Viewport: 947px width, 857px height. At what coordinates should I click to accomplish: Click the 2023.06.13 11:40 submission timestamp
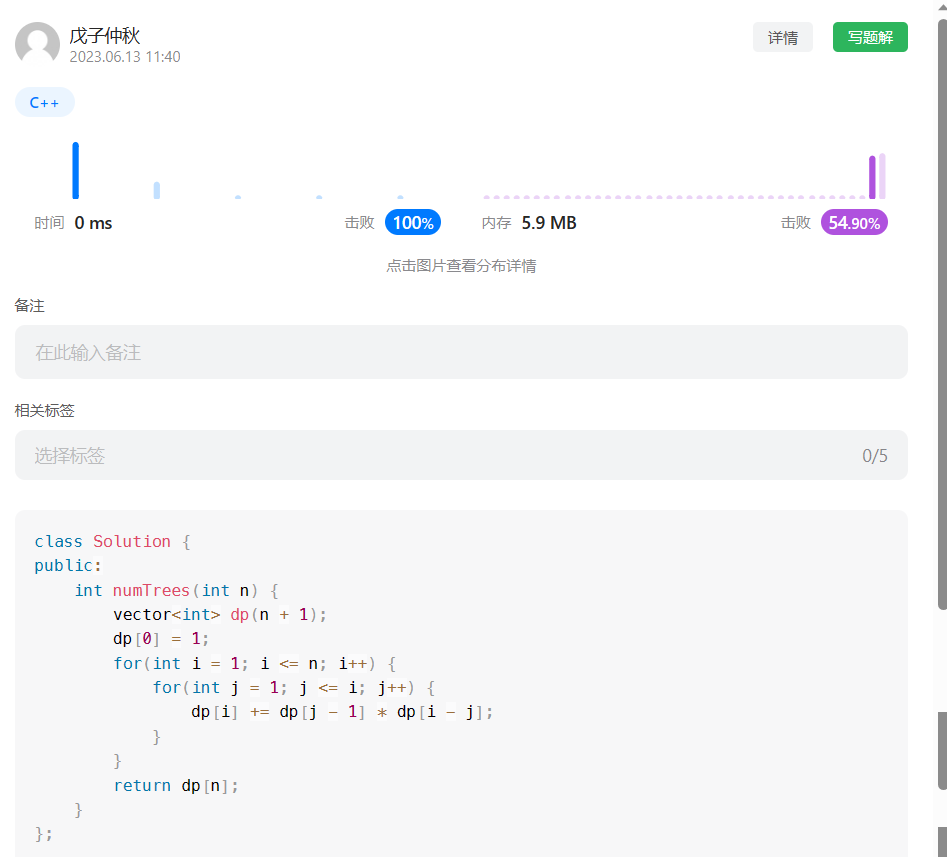[125, 57]
